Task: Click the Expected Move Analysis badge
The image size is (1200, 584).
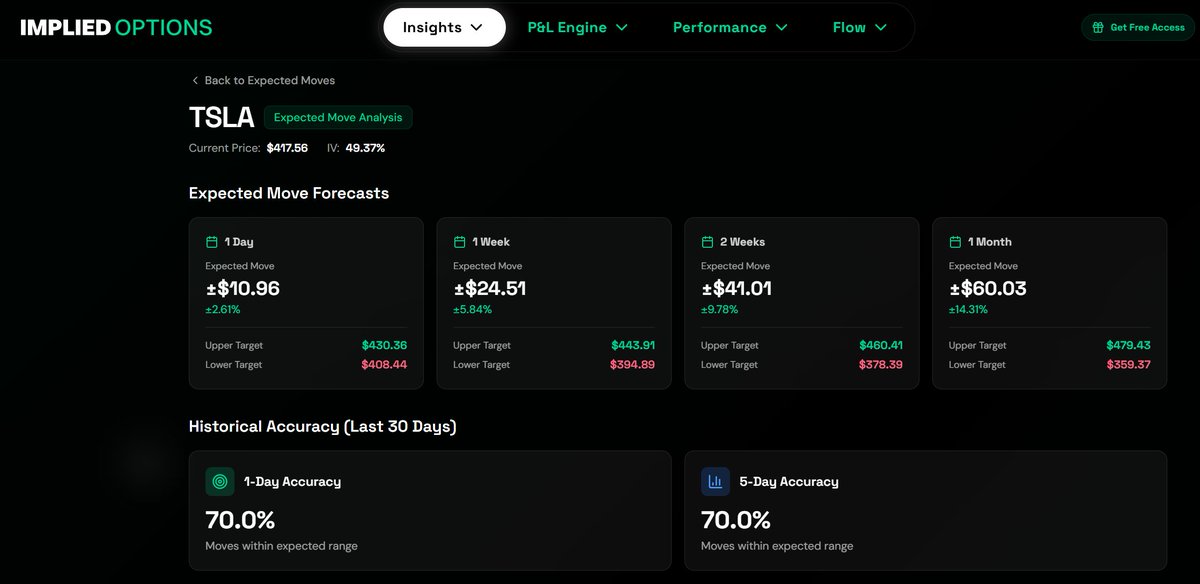Action: click(338, 117)
